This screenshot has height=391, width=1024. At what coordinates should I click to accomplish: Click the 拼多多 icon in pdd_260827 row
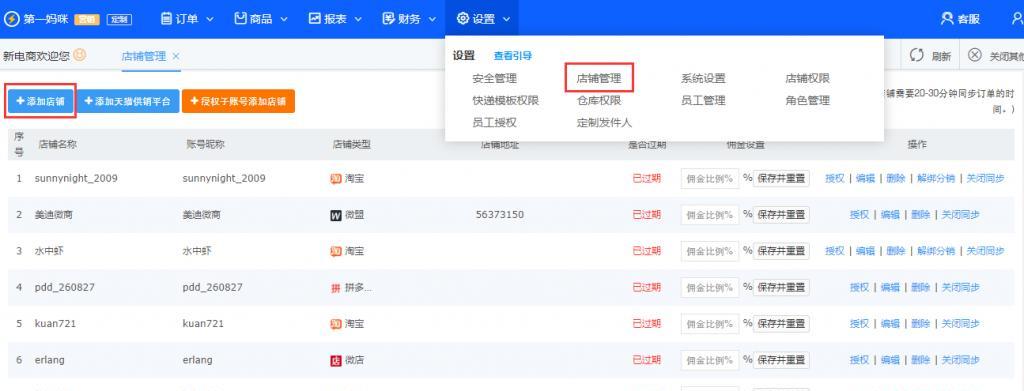[x=336, y=287]
